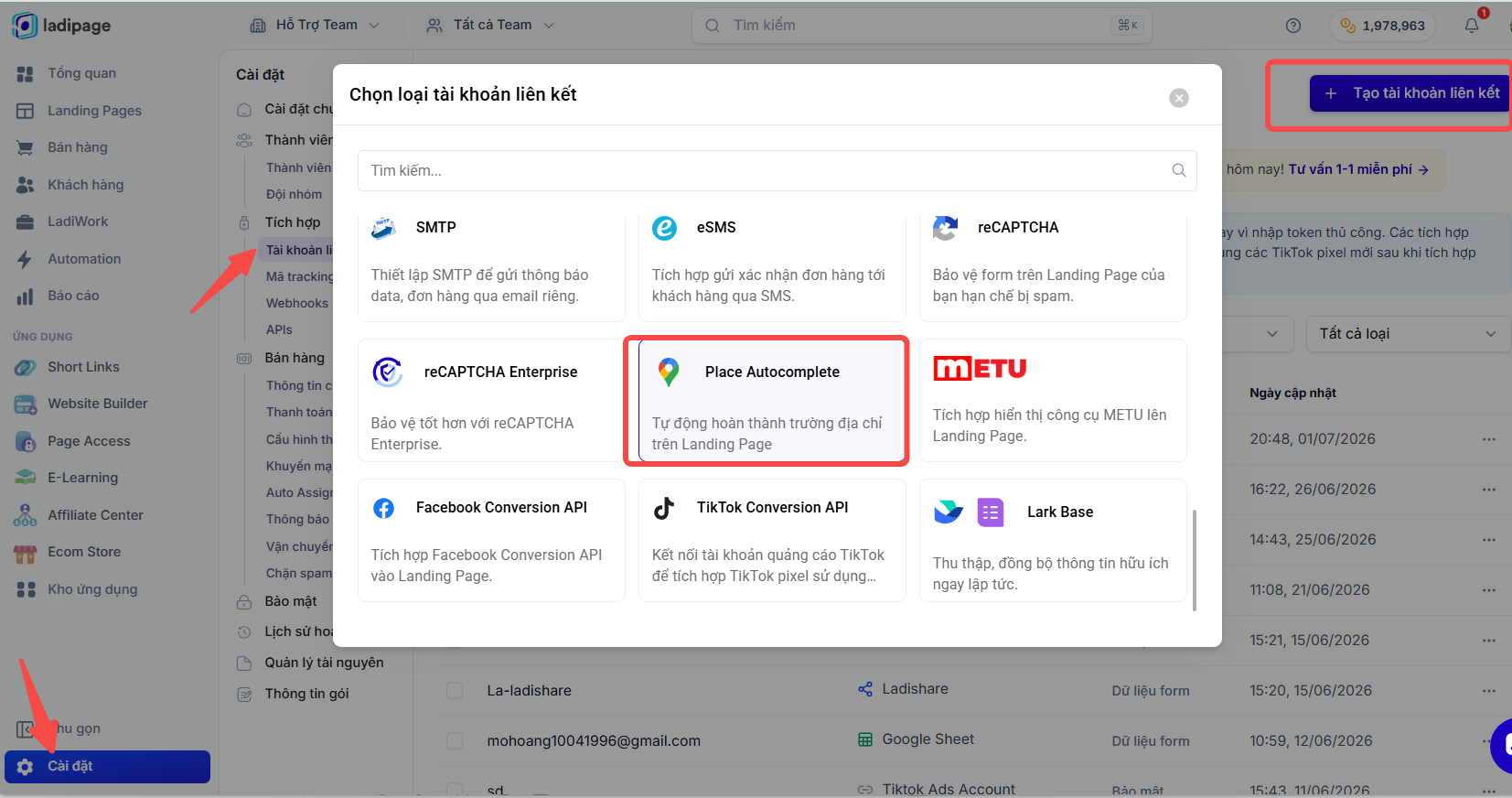This screenshot has width=1512, height=798.
Task: Open the help question mark icon
Action: click(x=1292, y=26)
